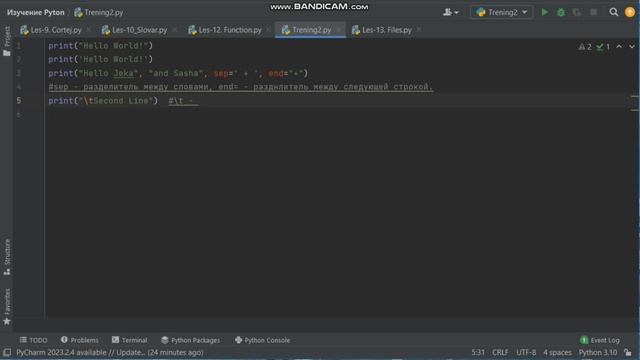640x360 pixels.
Task: Switch to Les-10_Slovar.py tab
Action: pos(135,30)
